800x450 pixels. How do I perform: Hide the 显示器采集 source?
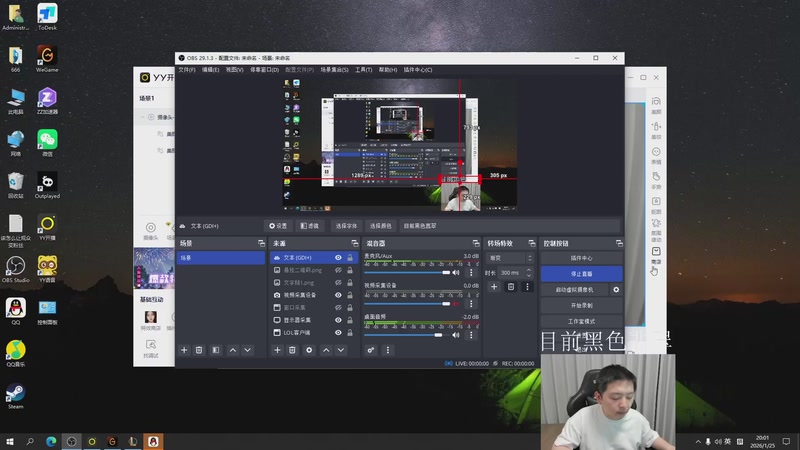[x=338, y=320]
